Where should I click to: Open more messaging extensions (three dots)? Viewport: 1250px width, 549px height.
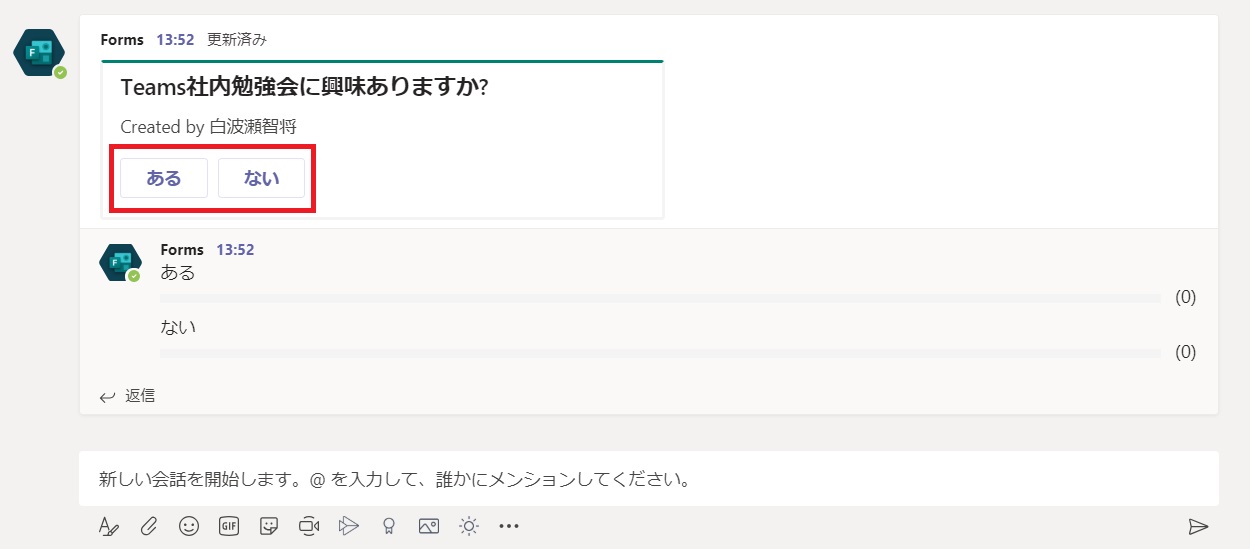pyautogui.click(x=509, y=526)
